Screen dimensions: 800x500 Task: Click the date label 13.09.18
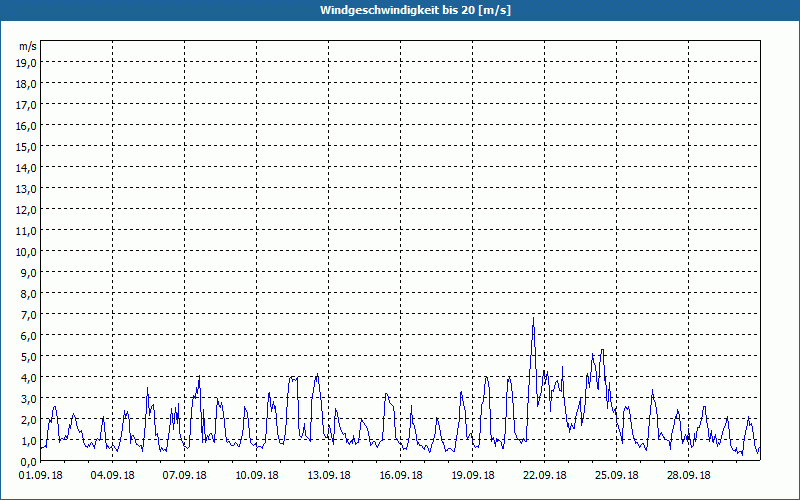[x=329, y=476]
